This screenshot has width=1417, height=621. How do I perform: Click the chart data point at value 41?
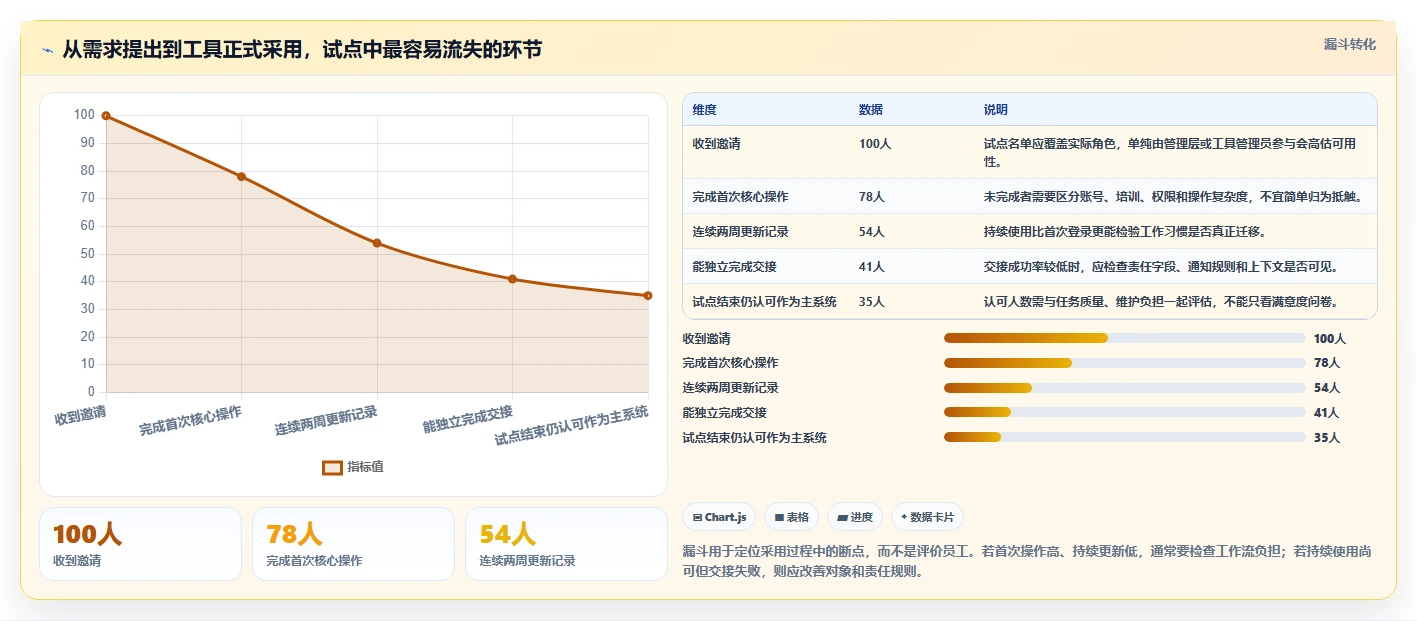click(x=512, y=279)
